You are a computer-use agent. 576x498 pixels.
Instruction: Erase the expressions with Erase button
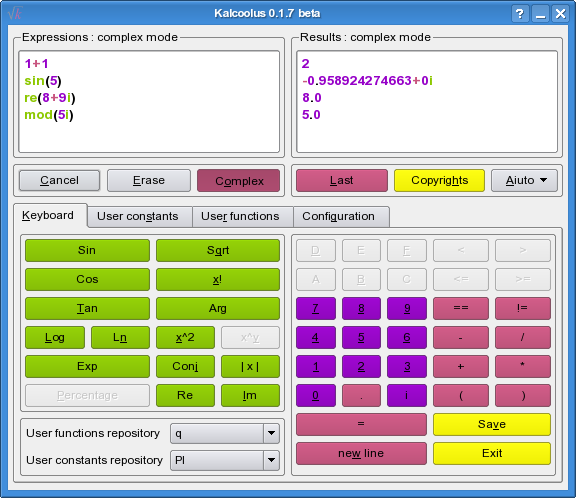(149, 180)
